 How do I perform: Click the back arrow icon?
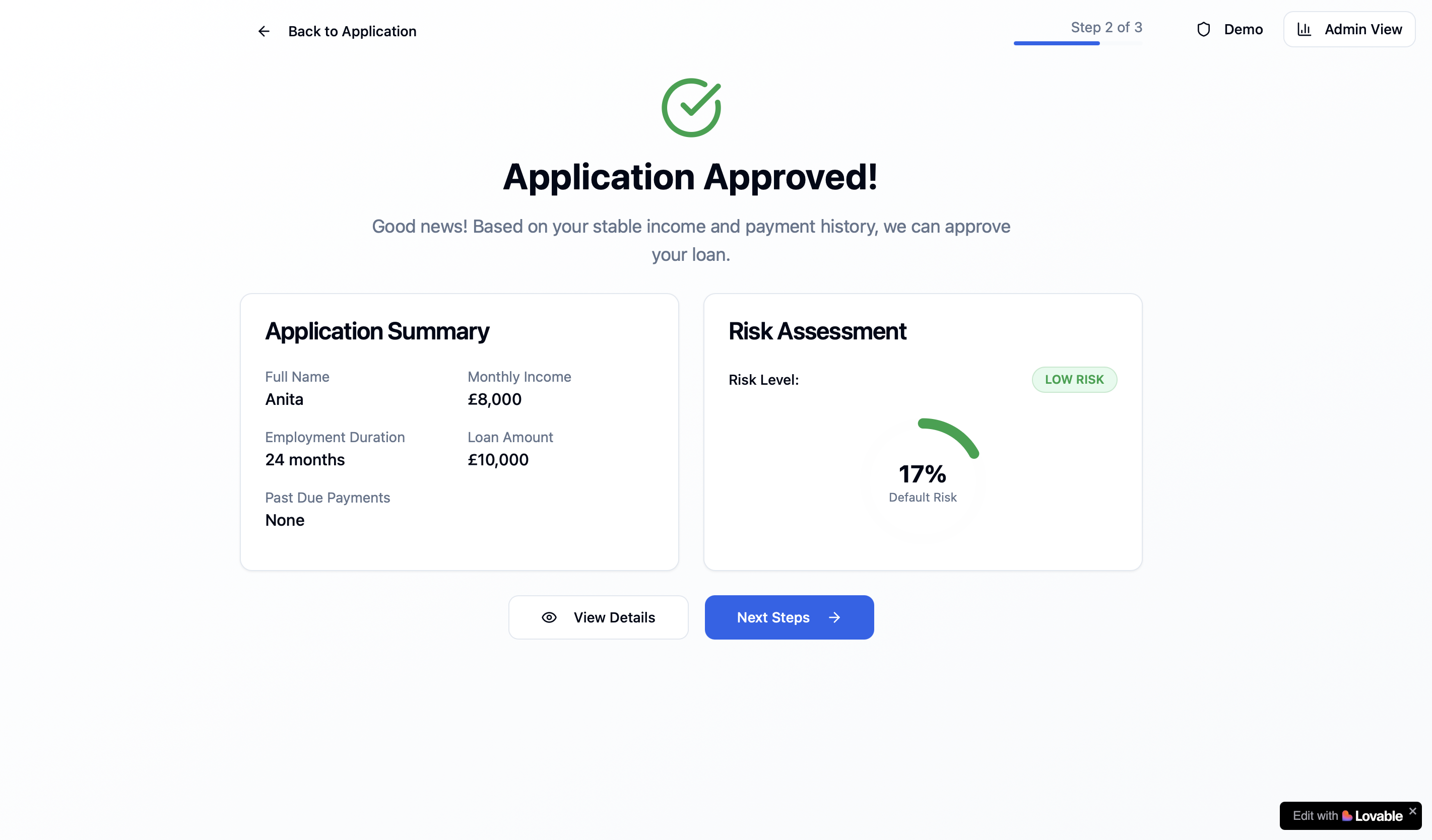(x=264, y=31)
